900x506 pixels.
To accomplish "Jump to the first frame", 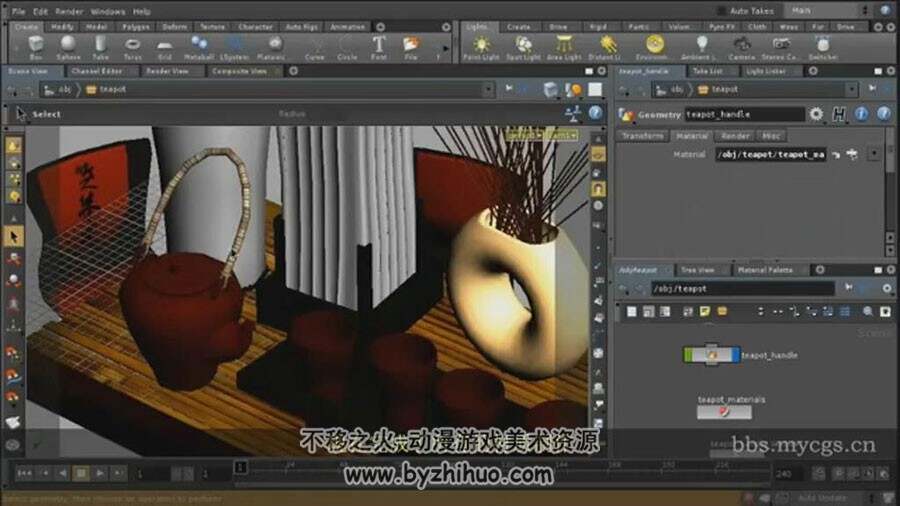I will pyautogui.click(x=24, y=473).
